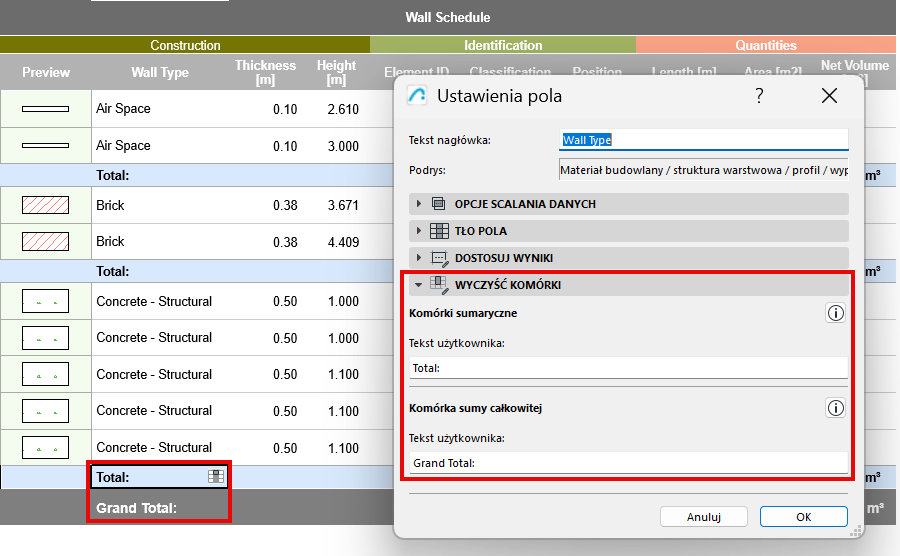900x556 pixels.
Task: Select the Quantities header group
Action: [x=766, y=45]
